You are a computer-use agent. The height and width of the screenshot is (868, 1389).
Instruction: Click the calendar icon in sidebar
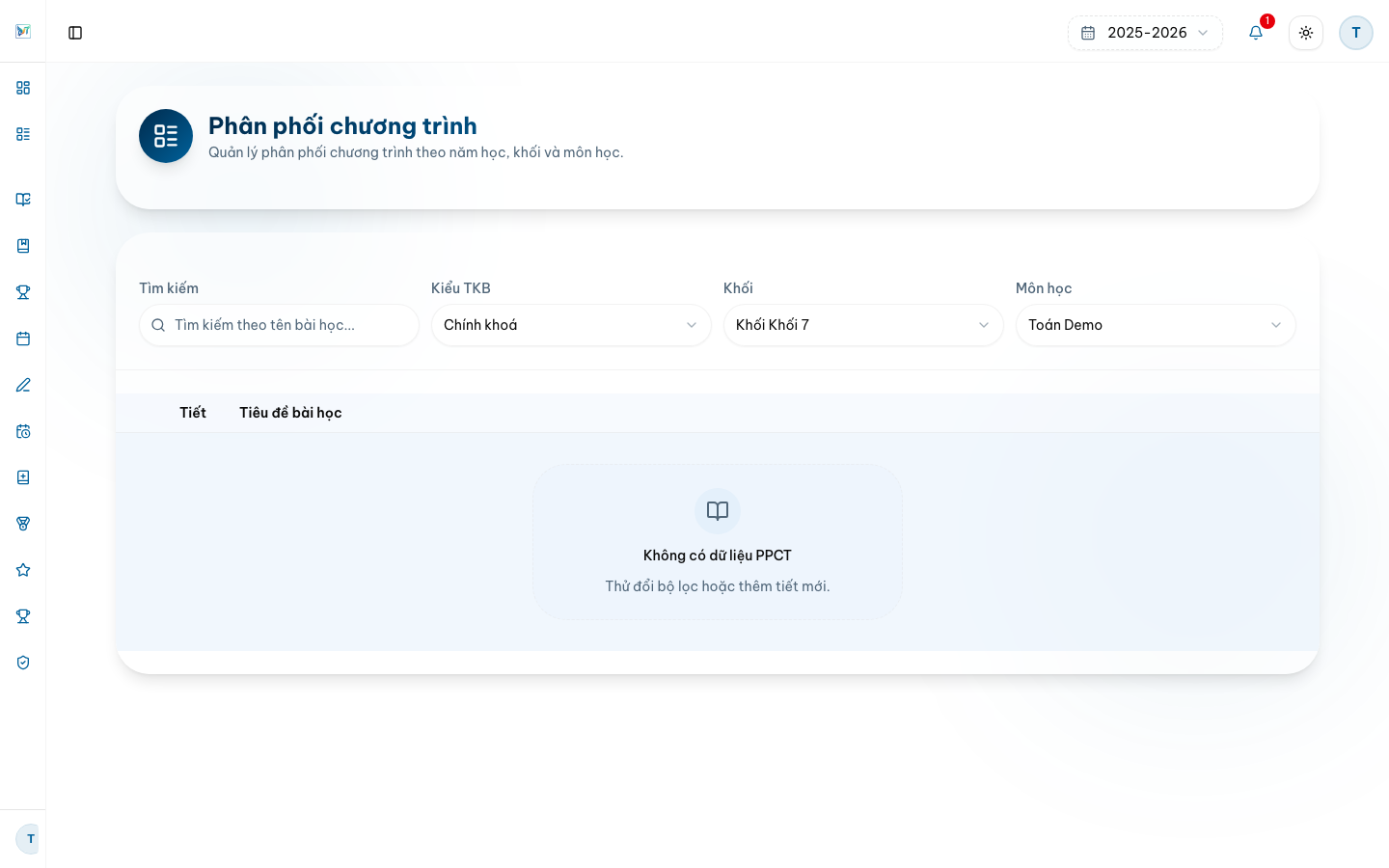pyautogui.click(x=23, y=339)
